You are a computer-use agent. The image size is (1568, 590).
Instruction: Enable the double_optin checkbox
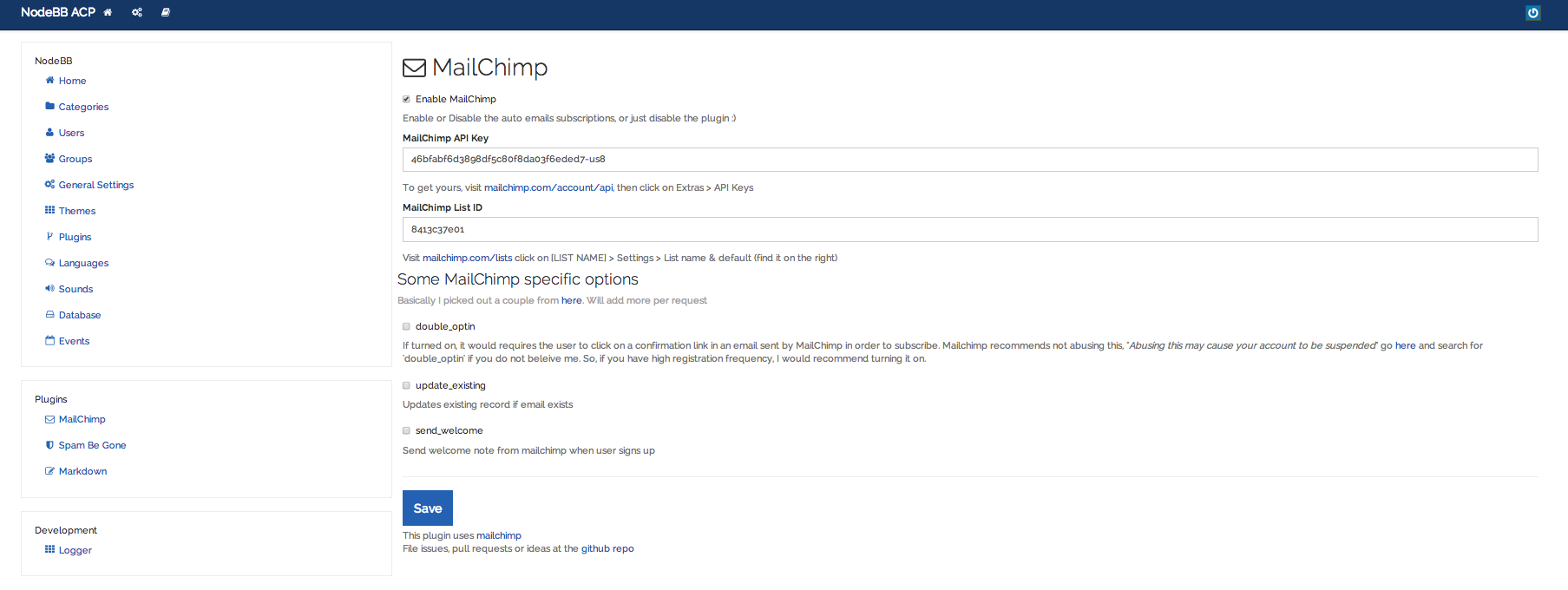[406, 326]
